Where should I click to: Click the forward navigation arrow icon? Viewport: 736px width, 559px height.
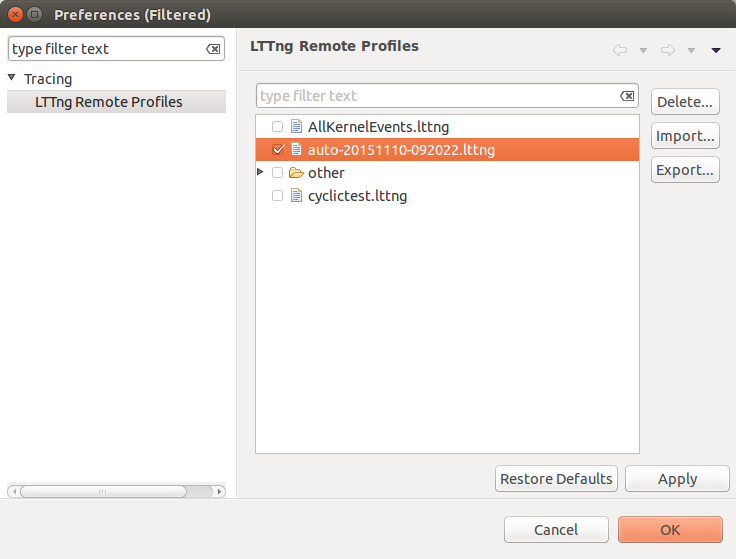point(668,50)
